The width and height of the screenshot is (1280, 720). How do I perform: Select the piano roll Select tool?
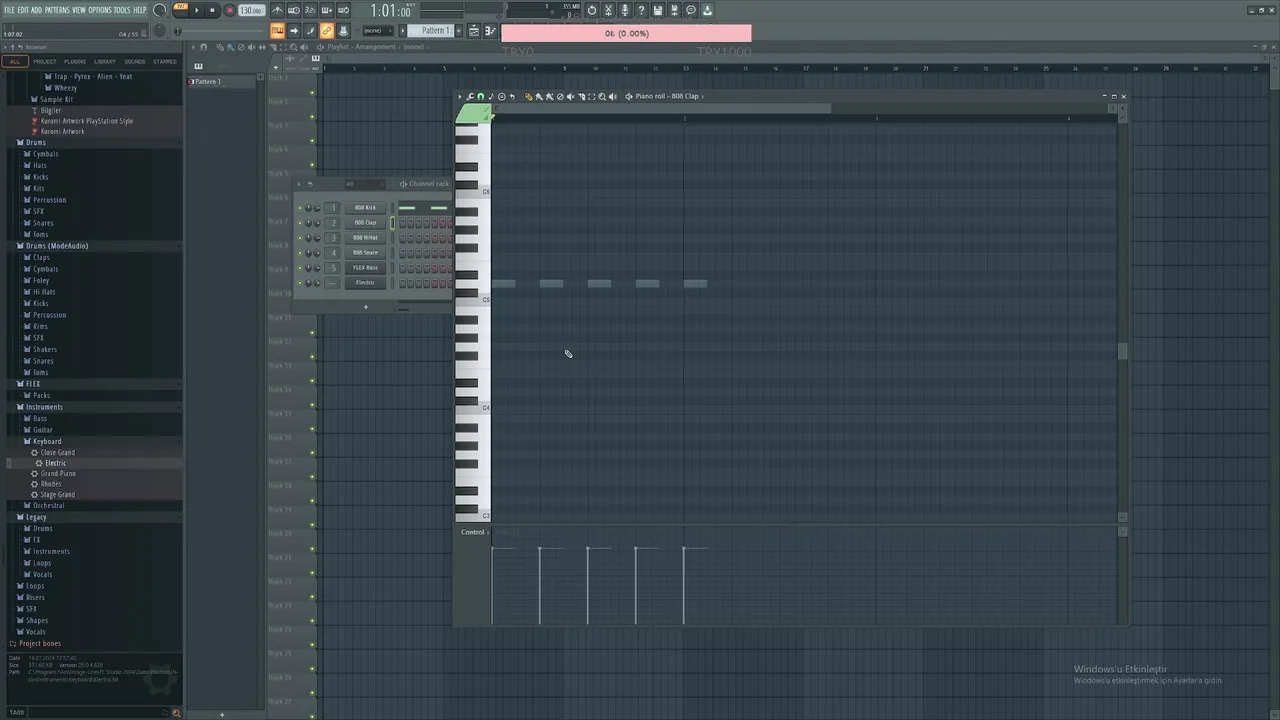(590, 96)
